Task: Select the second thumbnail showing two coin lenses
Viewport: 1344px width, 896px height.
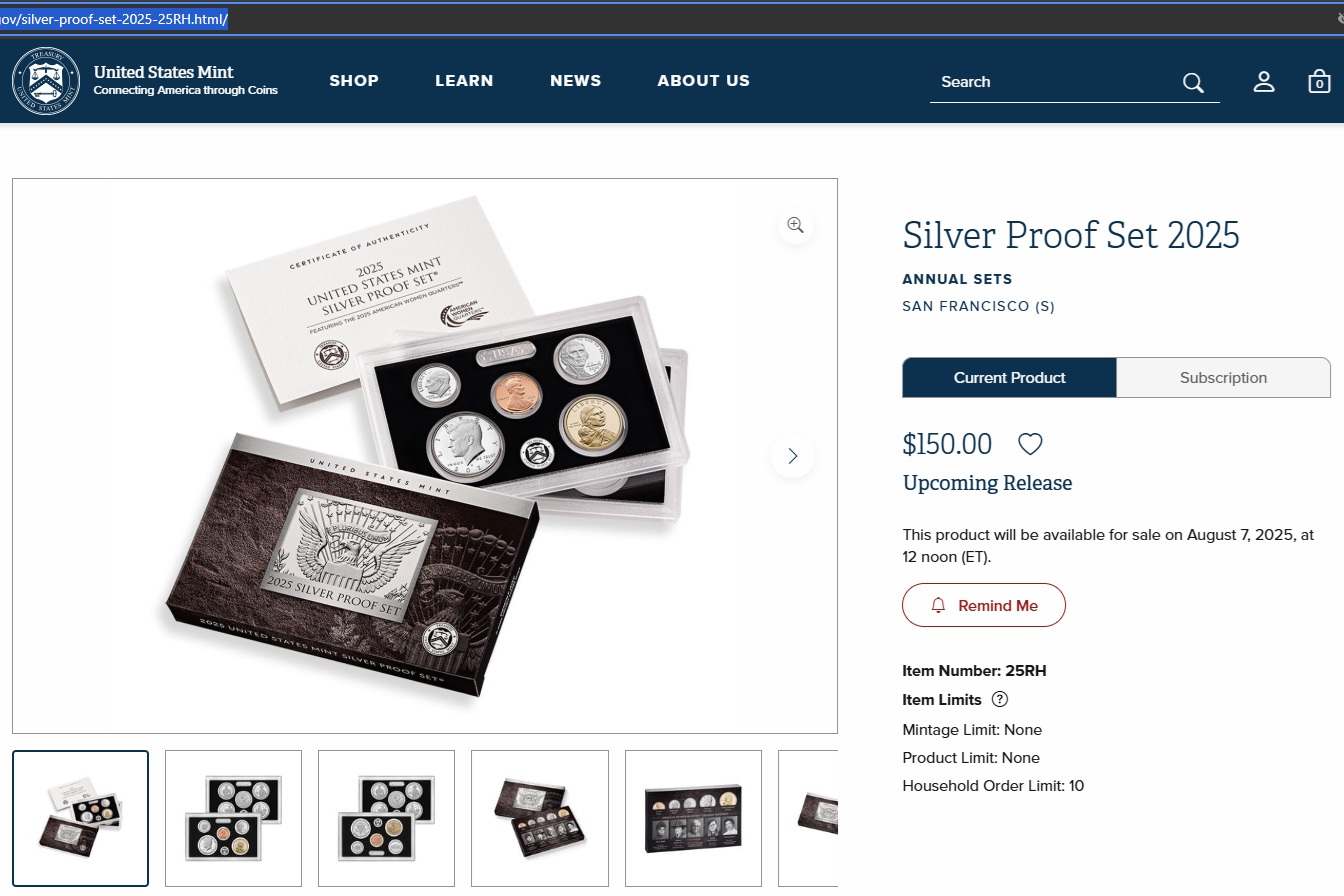Action: point(233,818)
